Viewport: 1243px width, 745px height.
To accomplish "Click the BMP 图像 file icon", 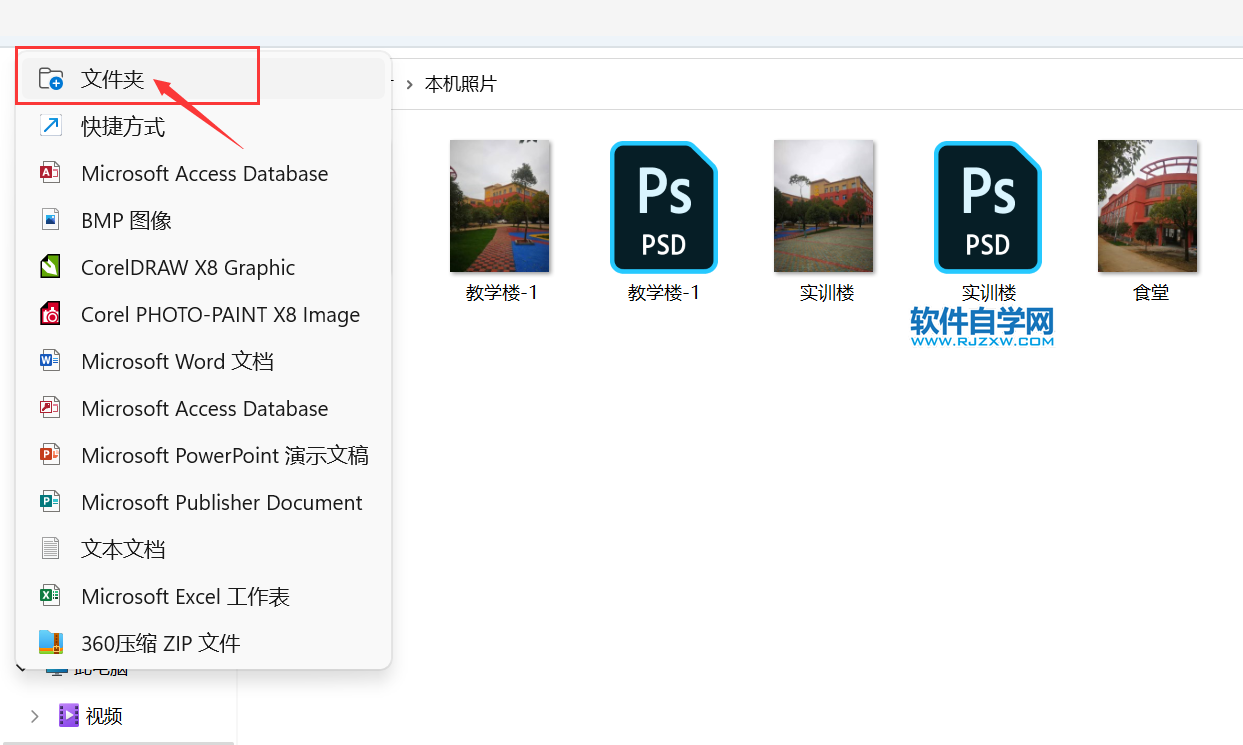I will [x=50, y=220].
